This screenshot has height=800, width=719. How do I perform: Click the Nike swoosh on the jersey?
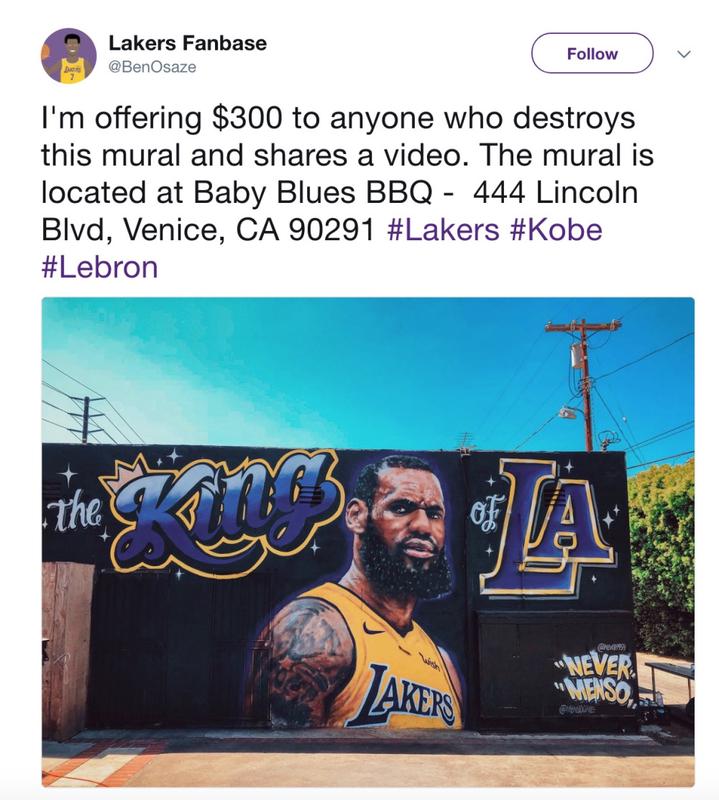pos(374,628)
